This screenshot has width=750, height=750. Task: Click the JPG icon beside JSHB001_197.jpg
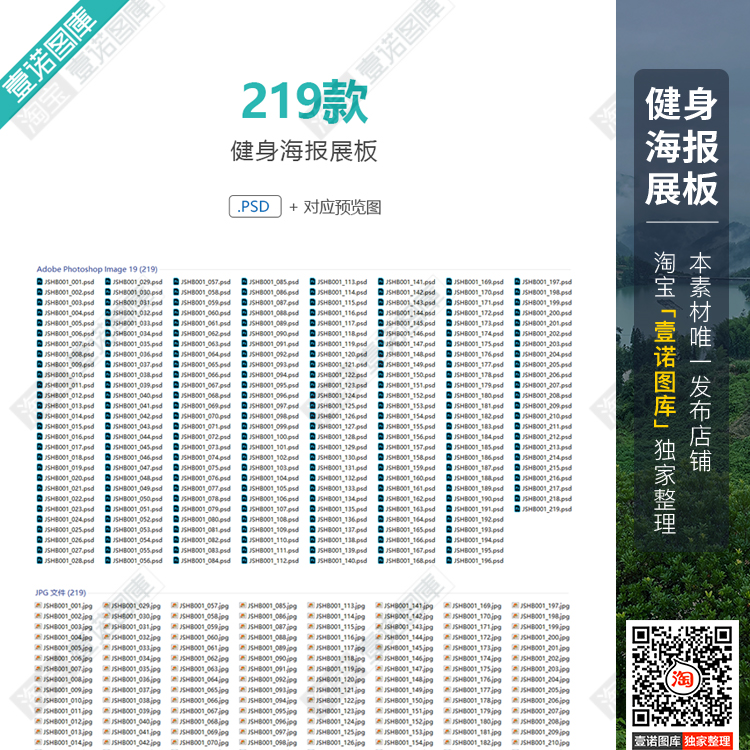point(516,606)
